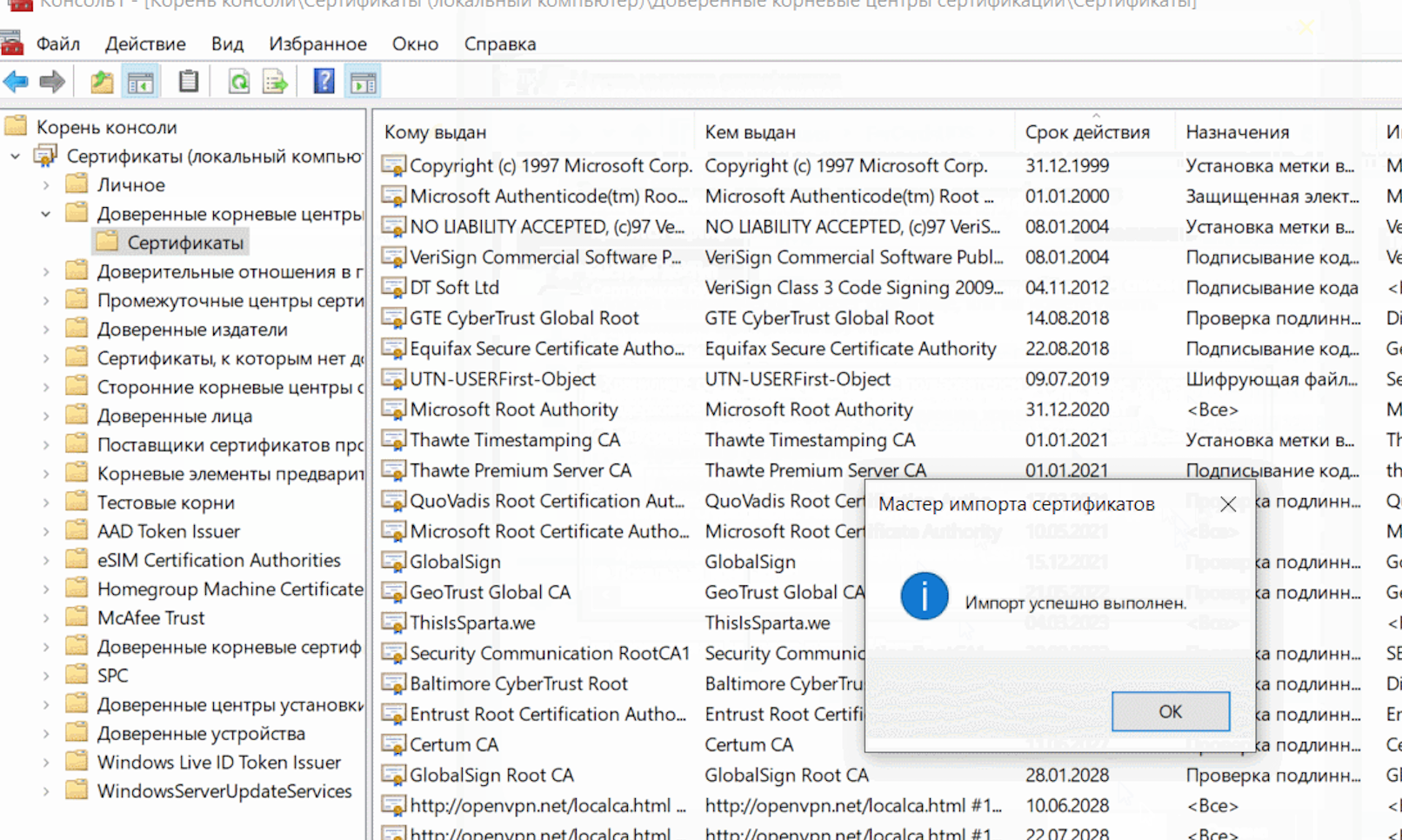Viewport: 1402px width, 840px height.
Task: Click certificate icon of DT Soft Ltd
Action: 394,287
